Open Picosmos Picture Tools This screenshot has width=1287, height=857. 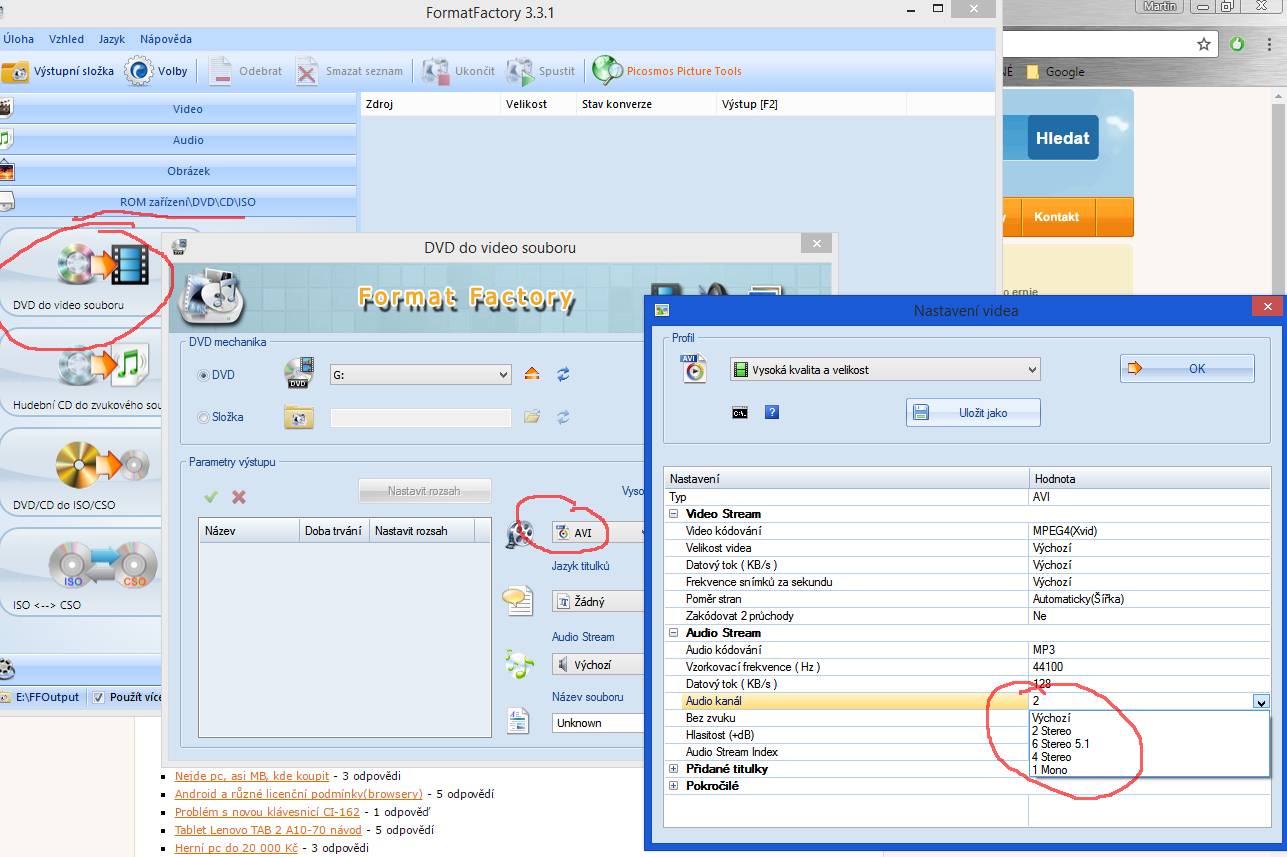point(666,71)
